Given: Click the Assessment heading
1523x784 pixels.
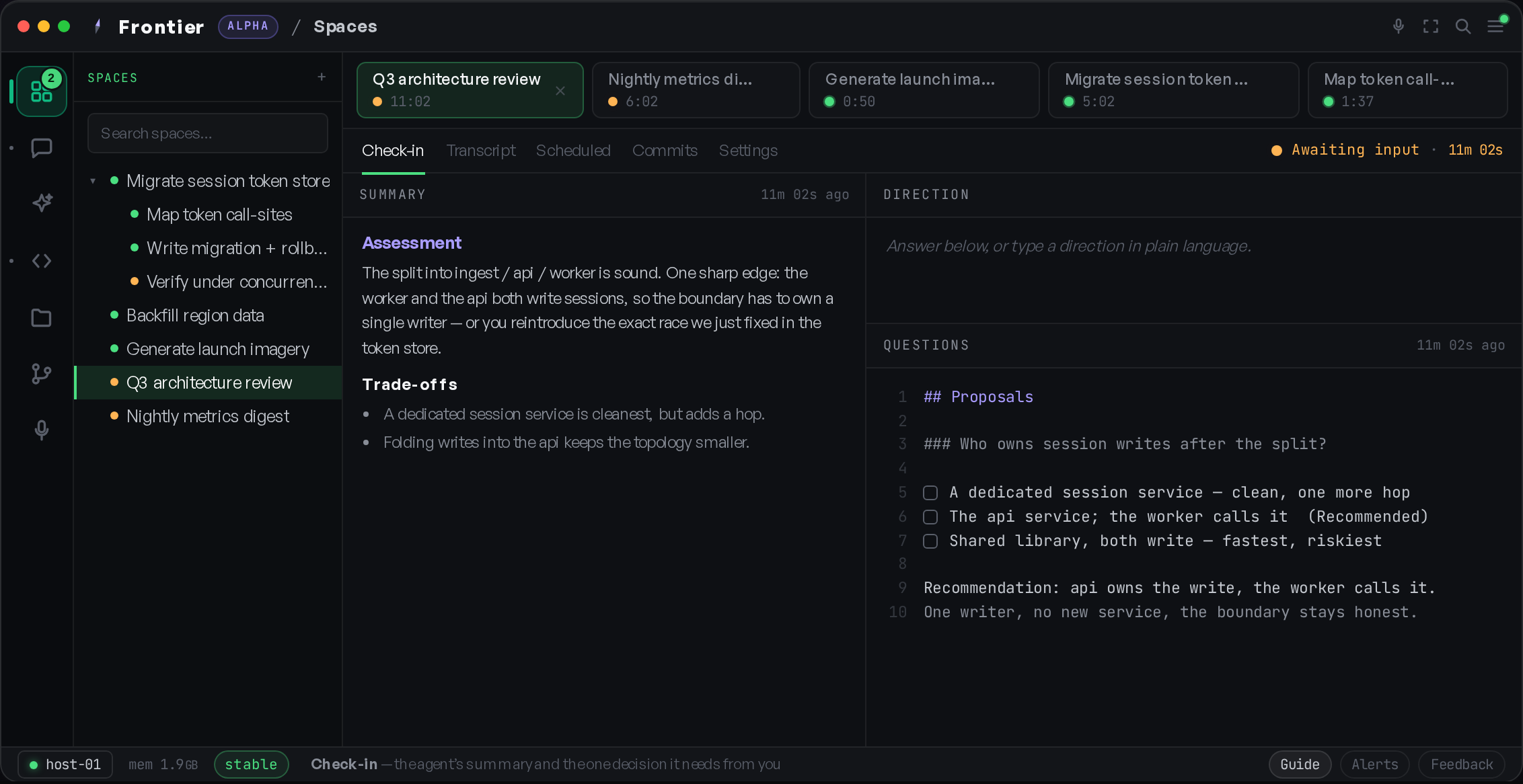Looking at the screenshot, I should [x=412, y=243].
